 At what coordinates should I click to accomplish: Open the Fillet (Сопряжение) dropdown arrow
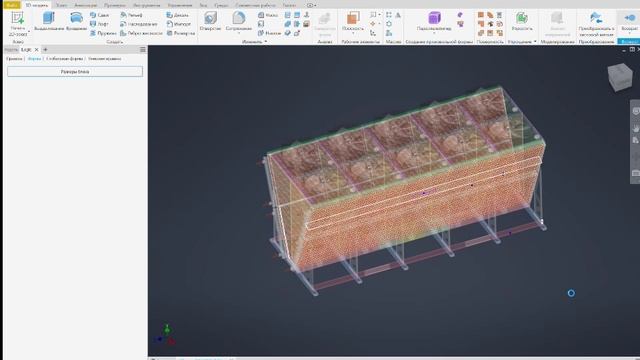(239, 33)
